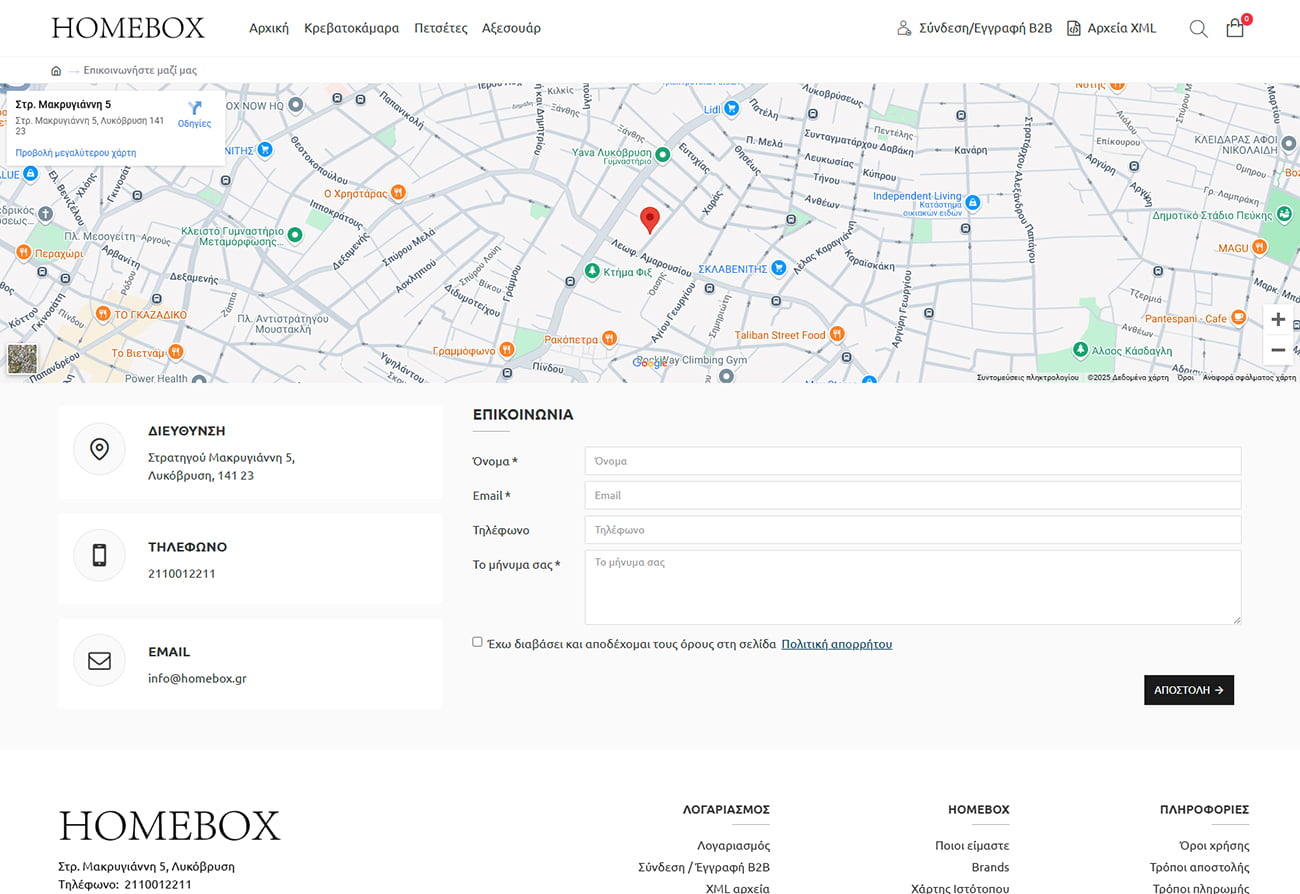Accept the privacy policy terms checkbox

pos(477,642)
